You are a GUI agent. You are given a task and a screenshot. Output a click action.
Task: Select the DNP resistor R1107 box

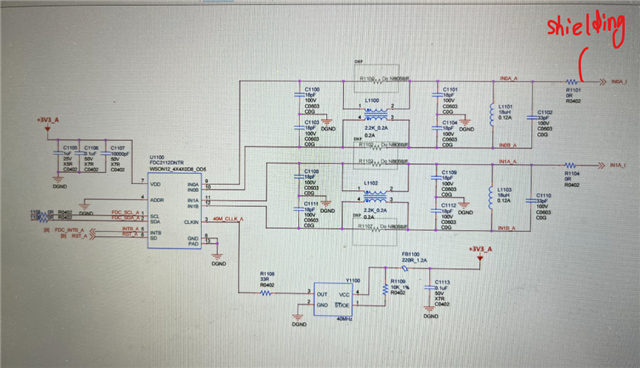pos(374,231)
